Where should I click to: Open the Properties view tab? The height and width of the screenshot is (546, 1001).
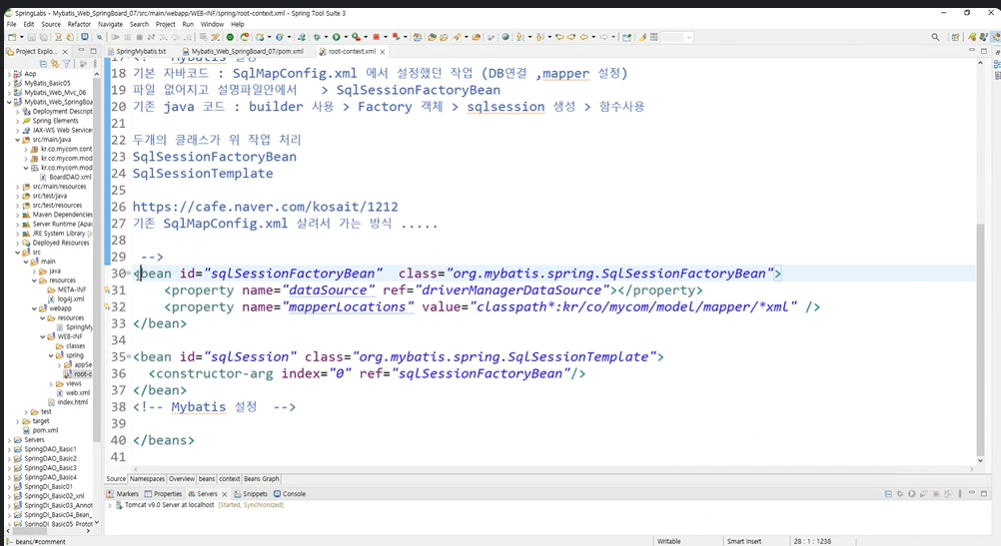click(163, 494)
